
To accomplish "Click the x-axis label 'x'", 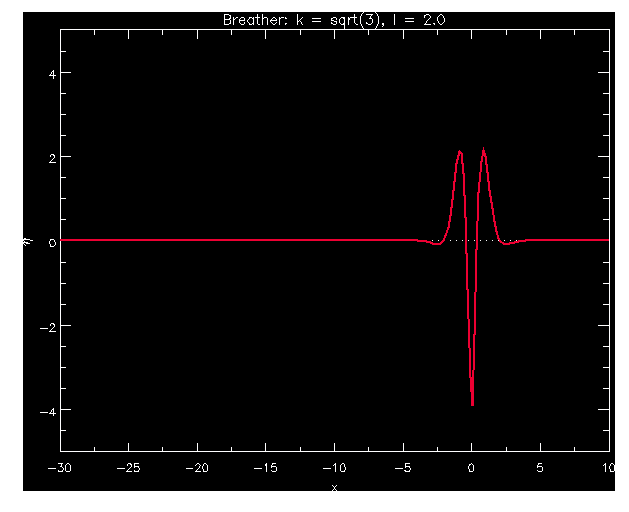I will tap(334, 487).
